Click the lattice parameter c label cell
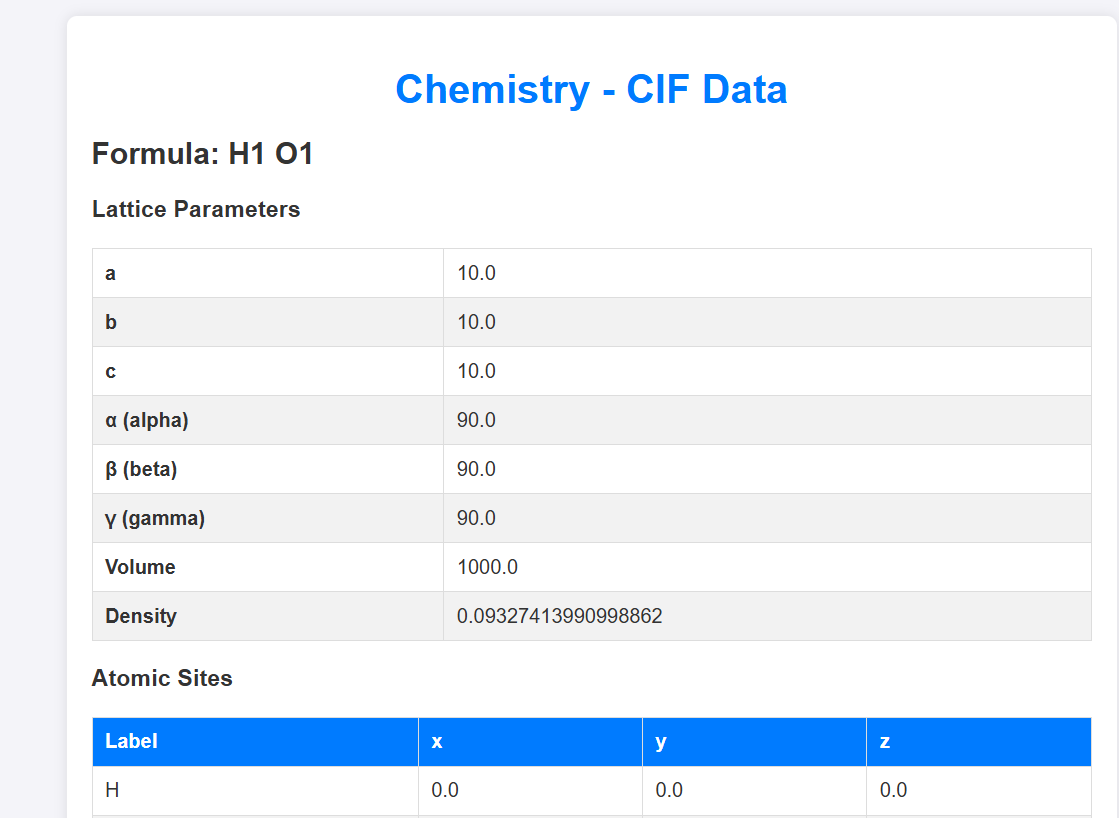Viewport: 1119px width, 818px height. point(111,371)
